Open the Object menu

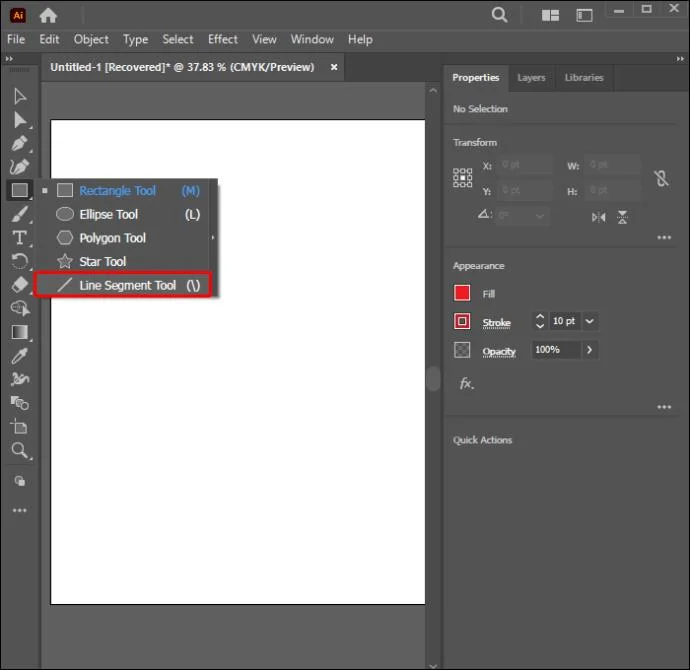coord(91,39)
